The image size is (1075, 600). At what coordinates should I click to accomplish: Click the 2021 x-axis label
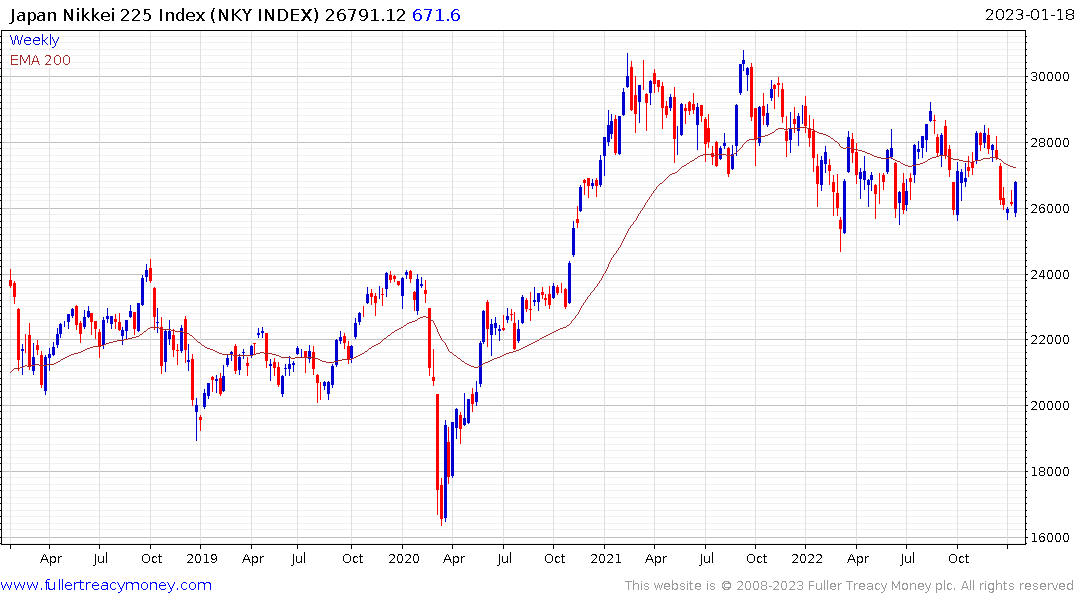pos(605,558)
